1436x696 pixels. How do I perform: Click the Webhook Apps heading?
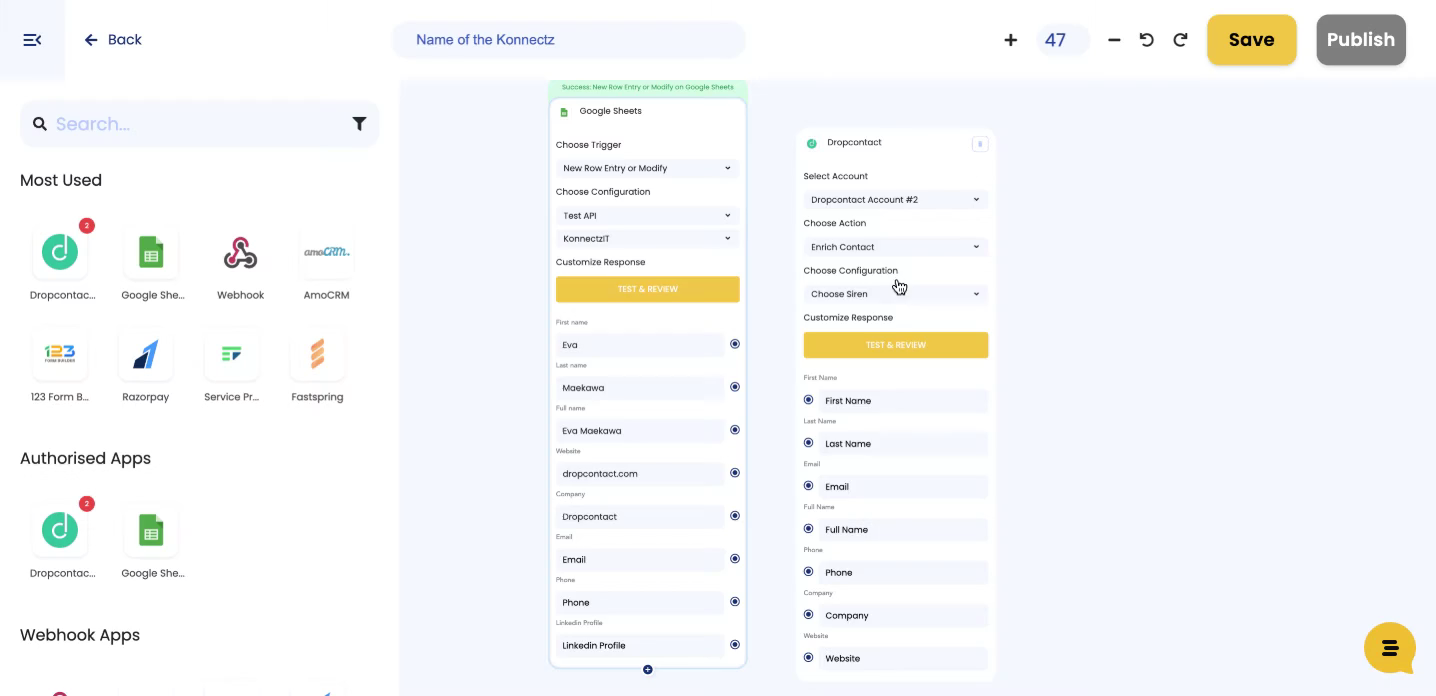tap(80, 636)
